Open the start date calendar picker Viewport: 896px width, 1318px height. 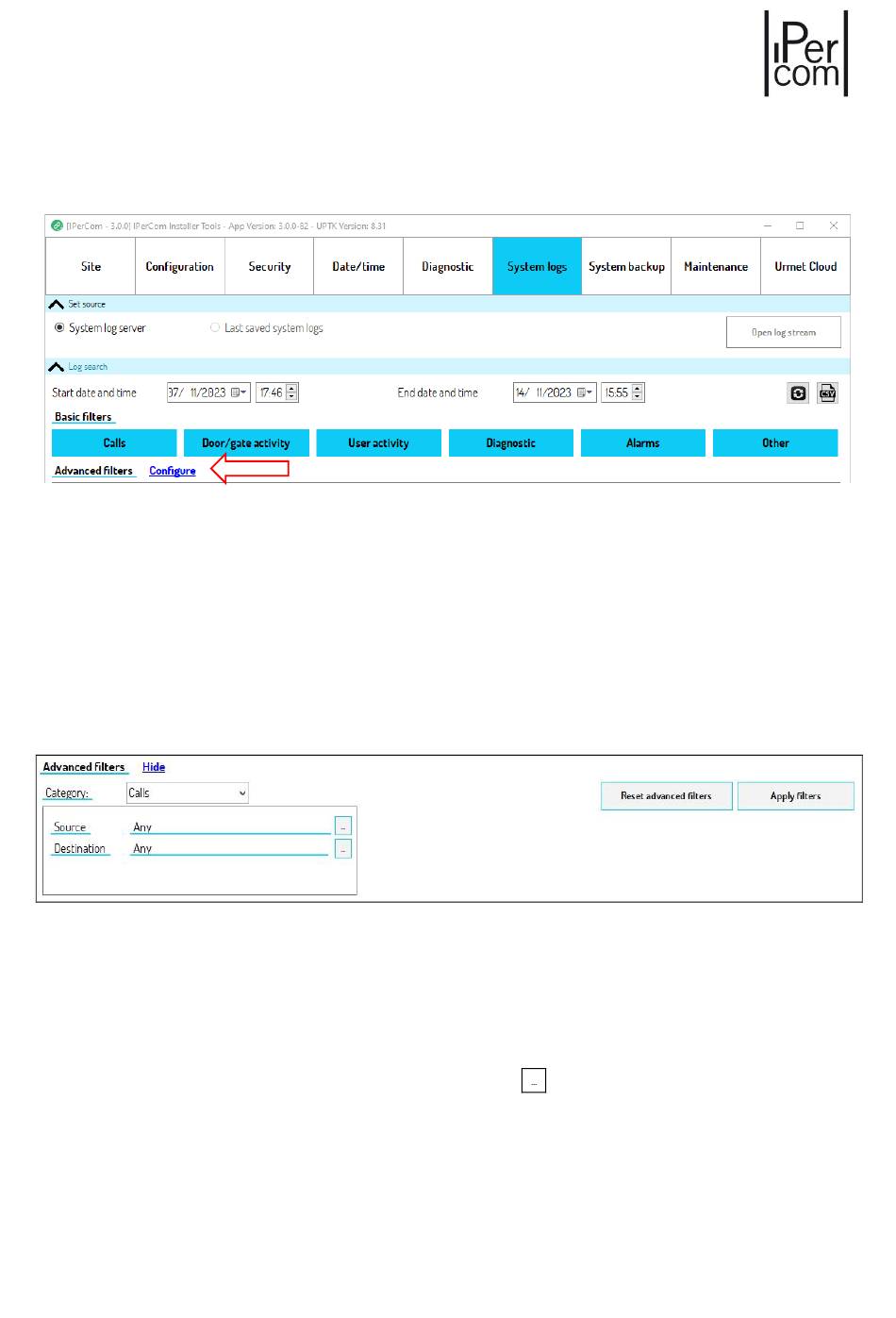[x=240, y=393]
